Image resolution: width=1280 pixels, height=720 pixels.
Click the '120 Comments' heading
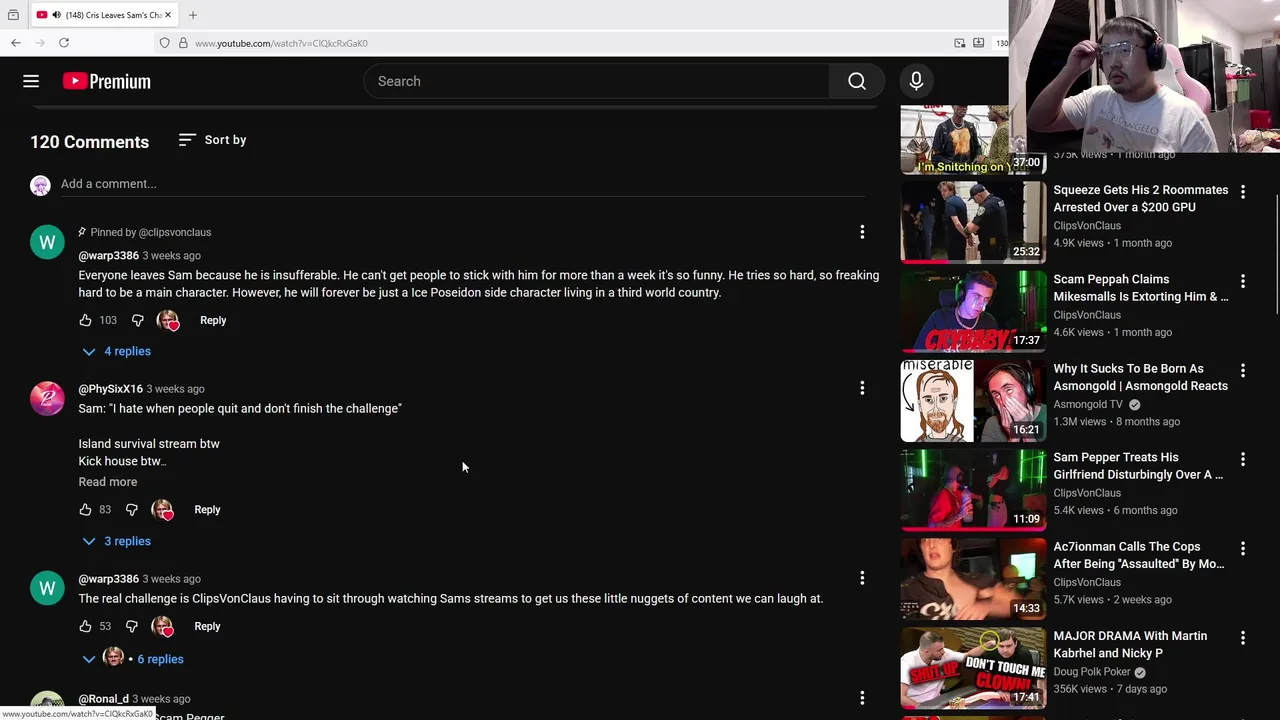point(90,142)
